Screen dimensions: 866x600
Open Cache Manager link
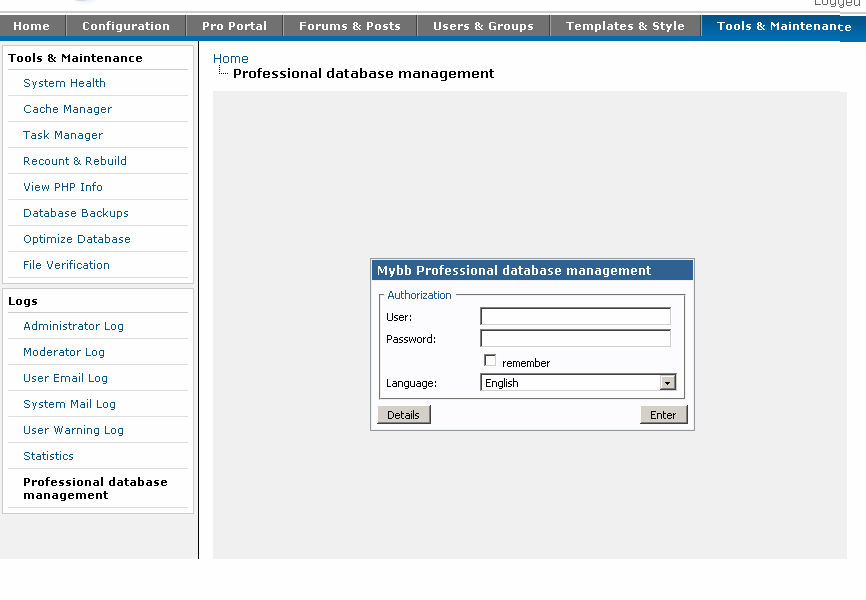pyautogui.click(x=67, y=109)
